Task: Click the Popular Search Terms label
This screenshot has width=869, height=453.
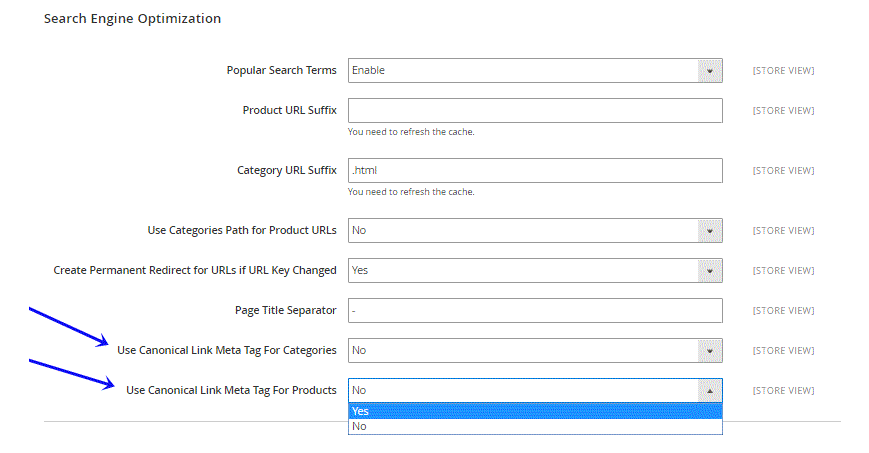Action: pos(282,70)
